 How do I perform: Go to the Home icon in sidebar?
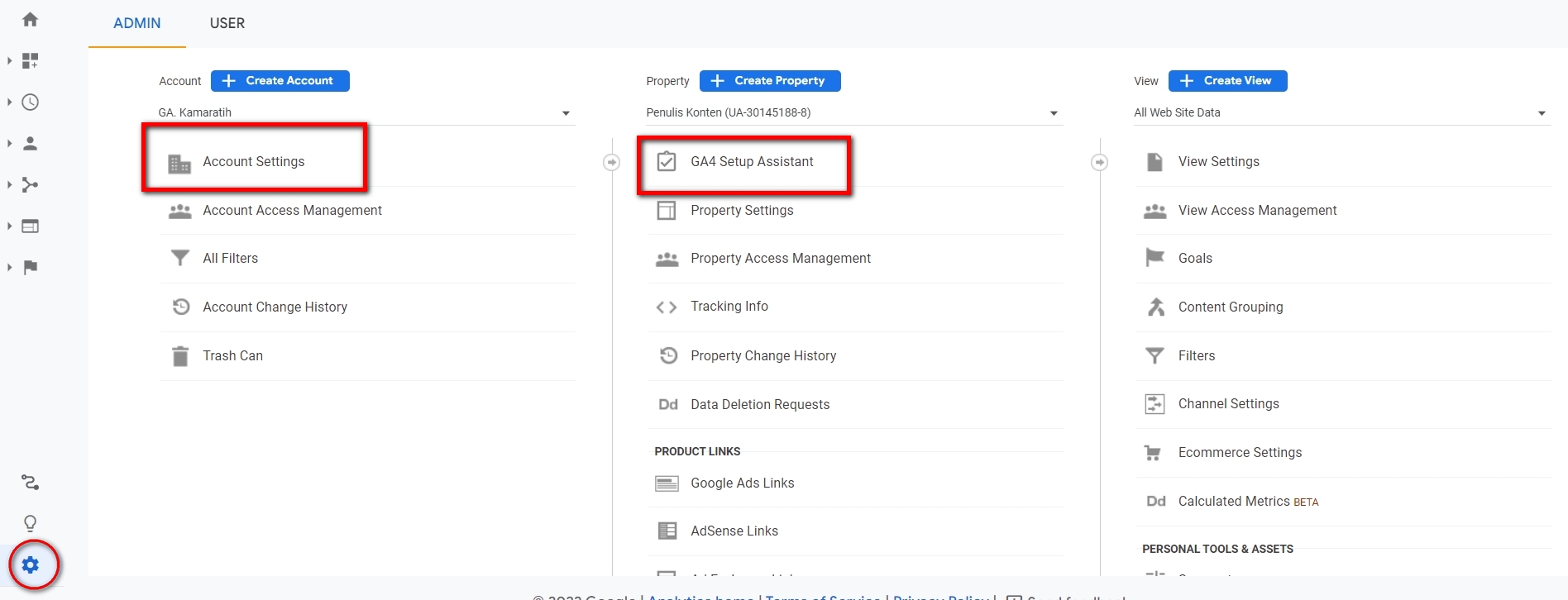pos(31,19)
